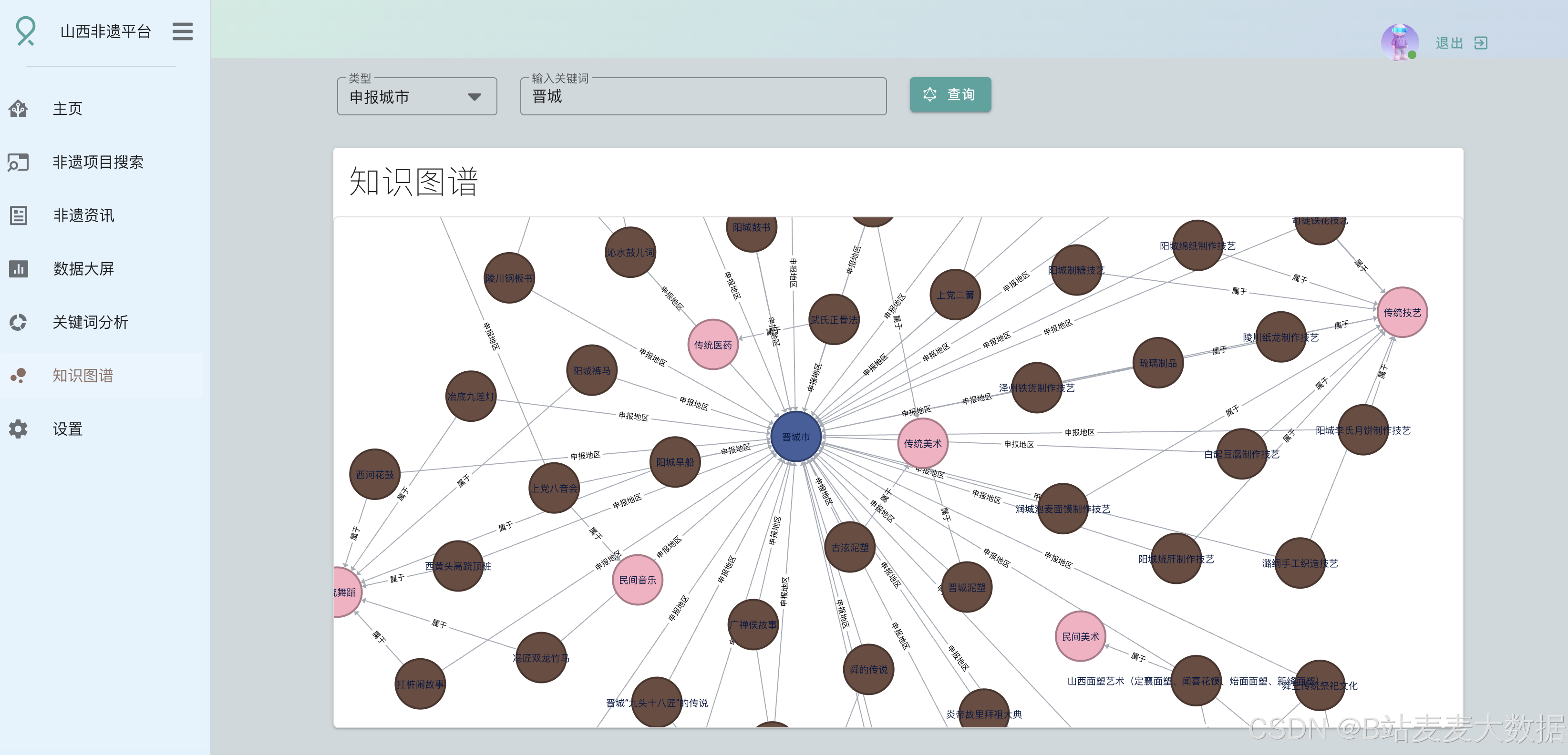The width and height of the screenshot is (1568, 755).
Task: Focus the 输入关键词 field containing 晋城
Action: [703, 96]
